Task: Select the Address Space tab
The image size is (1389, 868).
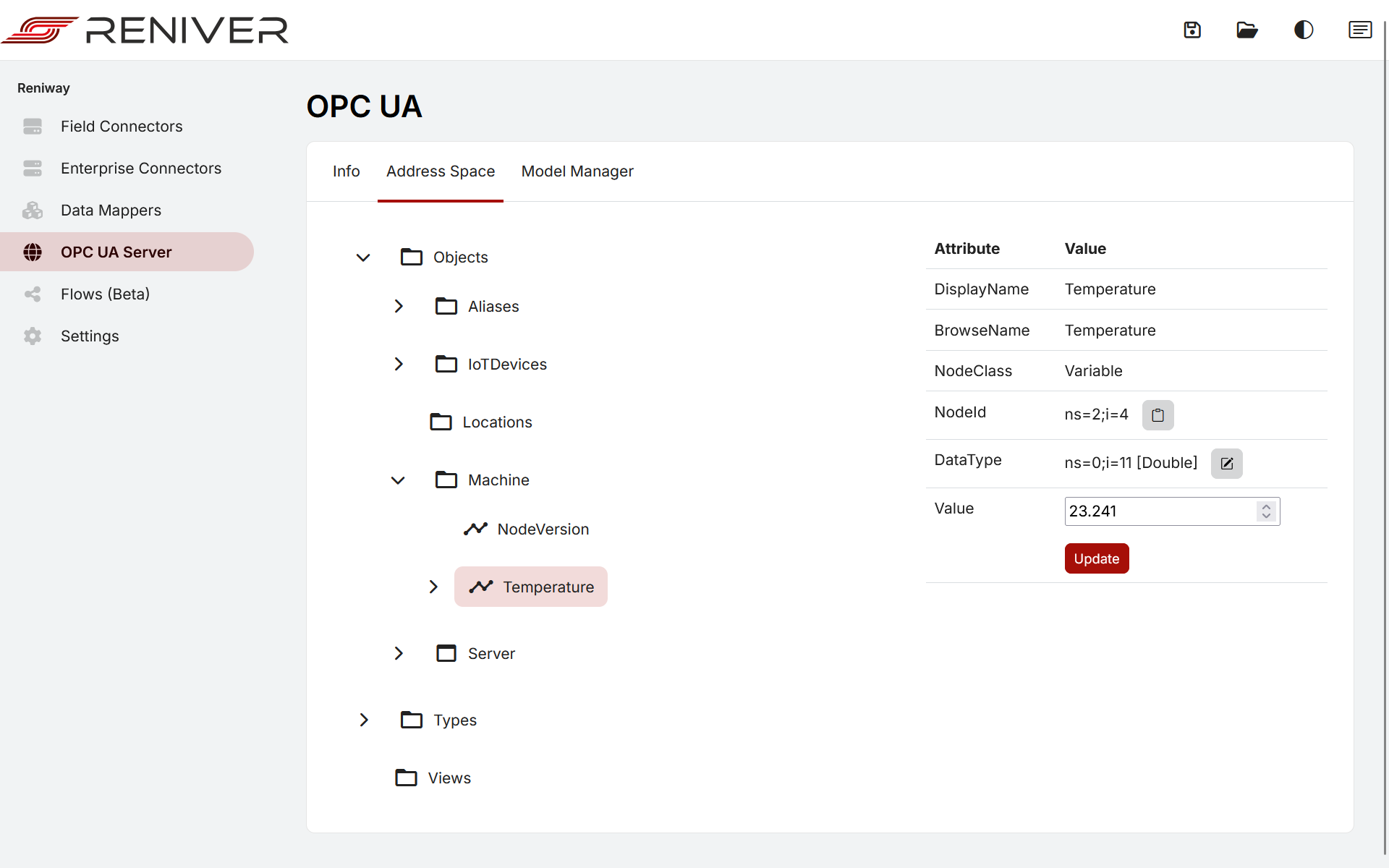Action: click(x=441, y=172)
